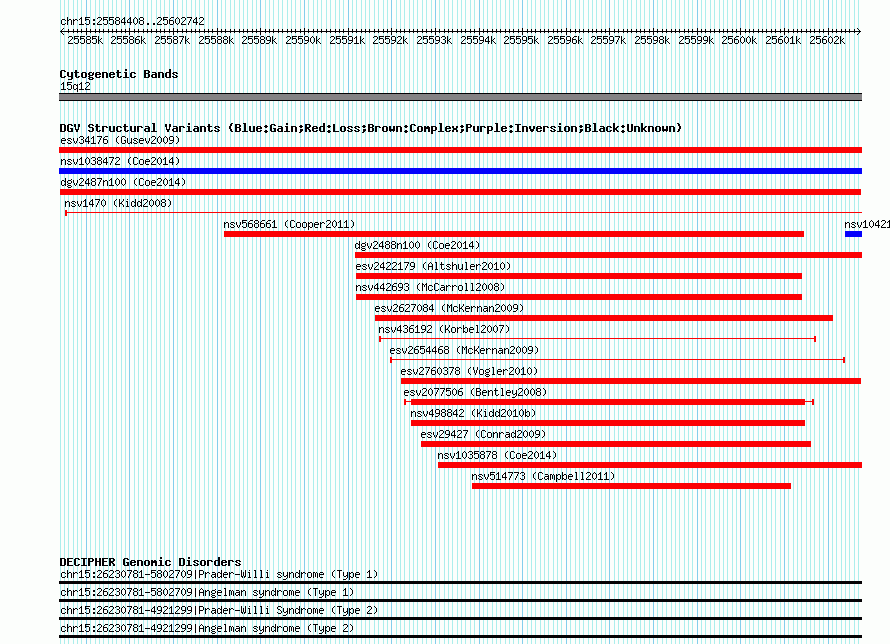Select esv2654468 (McKernan2009) label
The image size is (890, 644).
(464, 350)
